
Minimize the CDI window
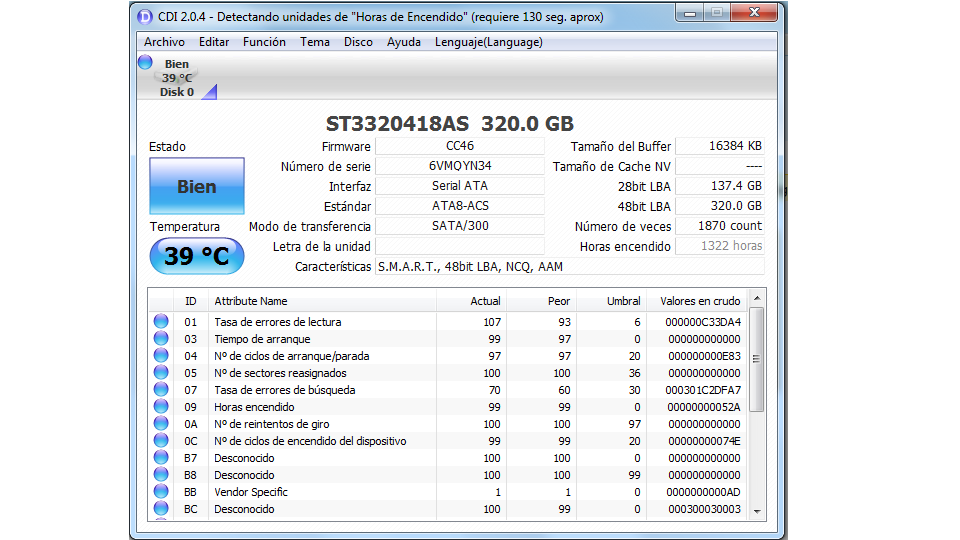689,13
